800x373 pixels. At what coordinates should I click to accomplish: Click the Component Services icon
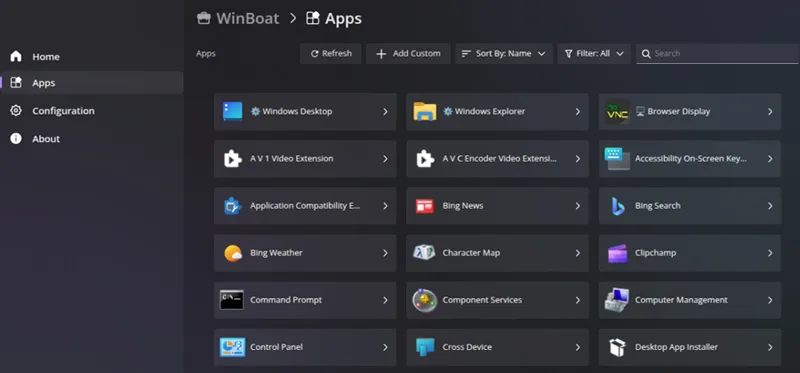[x=424, y=300]
